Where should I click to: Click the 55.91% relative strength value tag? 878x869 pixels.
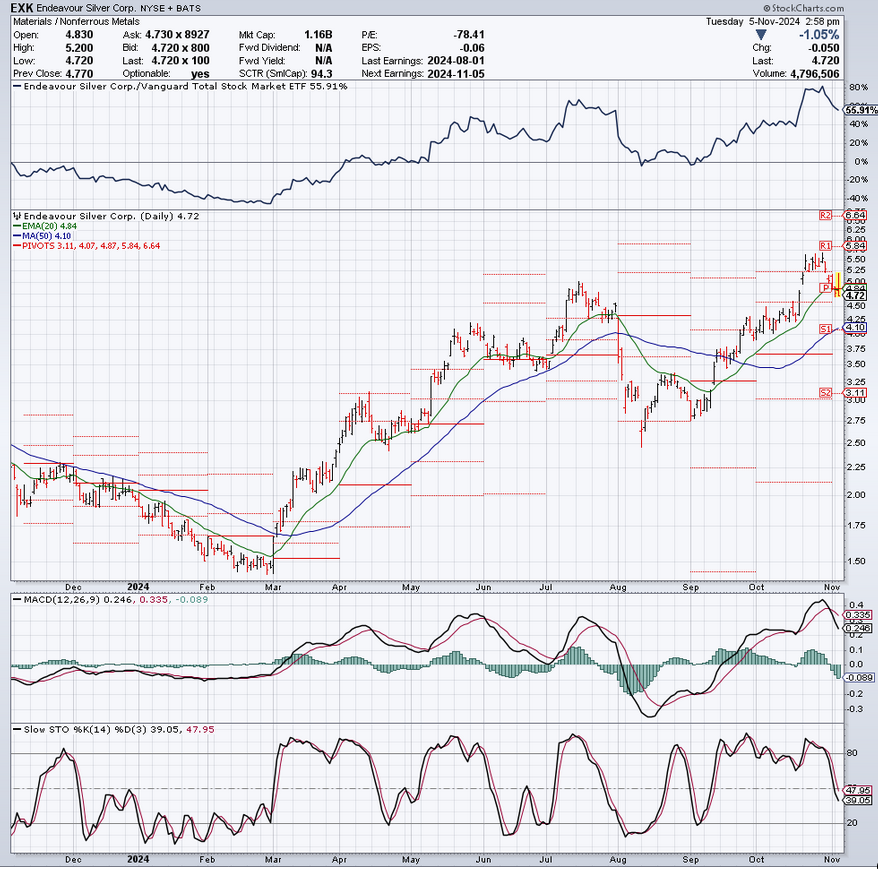[861, 110]
